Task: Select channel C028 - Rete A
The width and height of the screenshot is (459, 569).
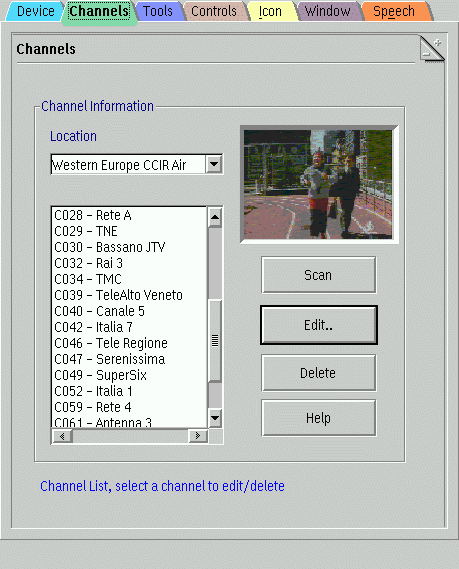Action: coord(130,216)
